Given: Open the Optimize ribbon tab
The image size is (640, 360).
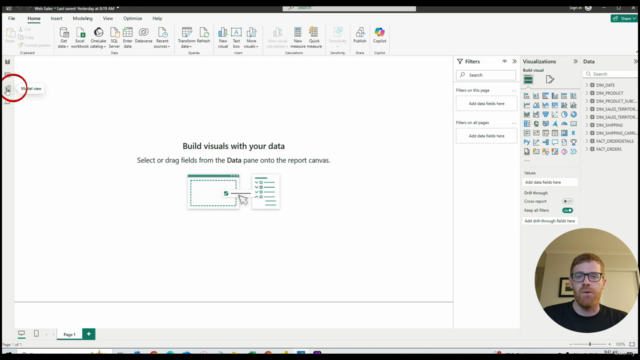Looking at the screenshot, I should coord(133,18).
